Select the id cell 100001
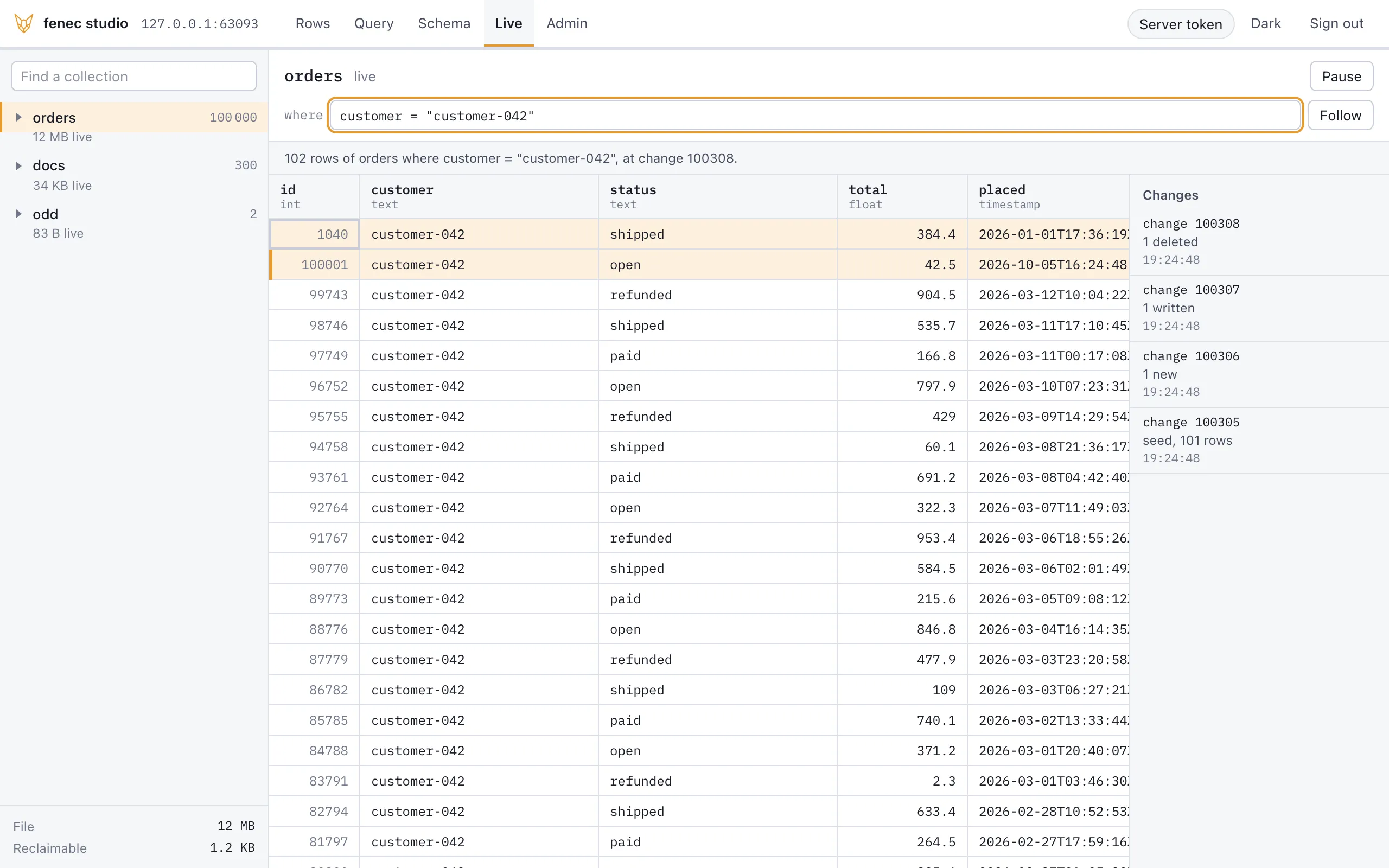 point(315,265)
